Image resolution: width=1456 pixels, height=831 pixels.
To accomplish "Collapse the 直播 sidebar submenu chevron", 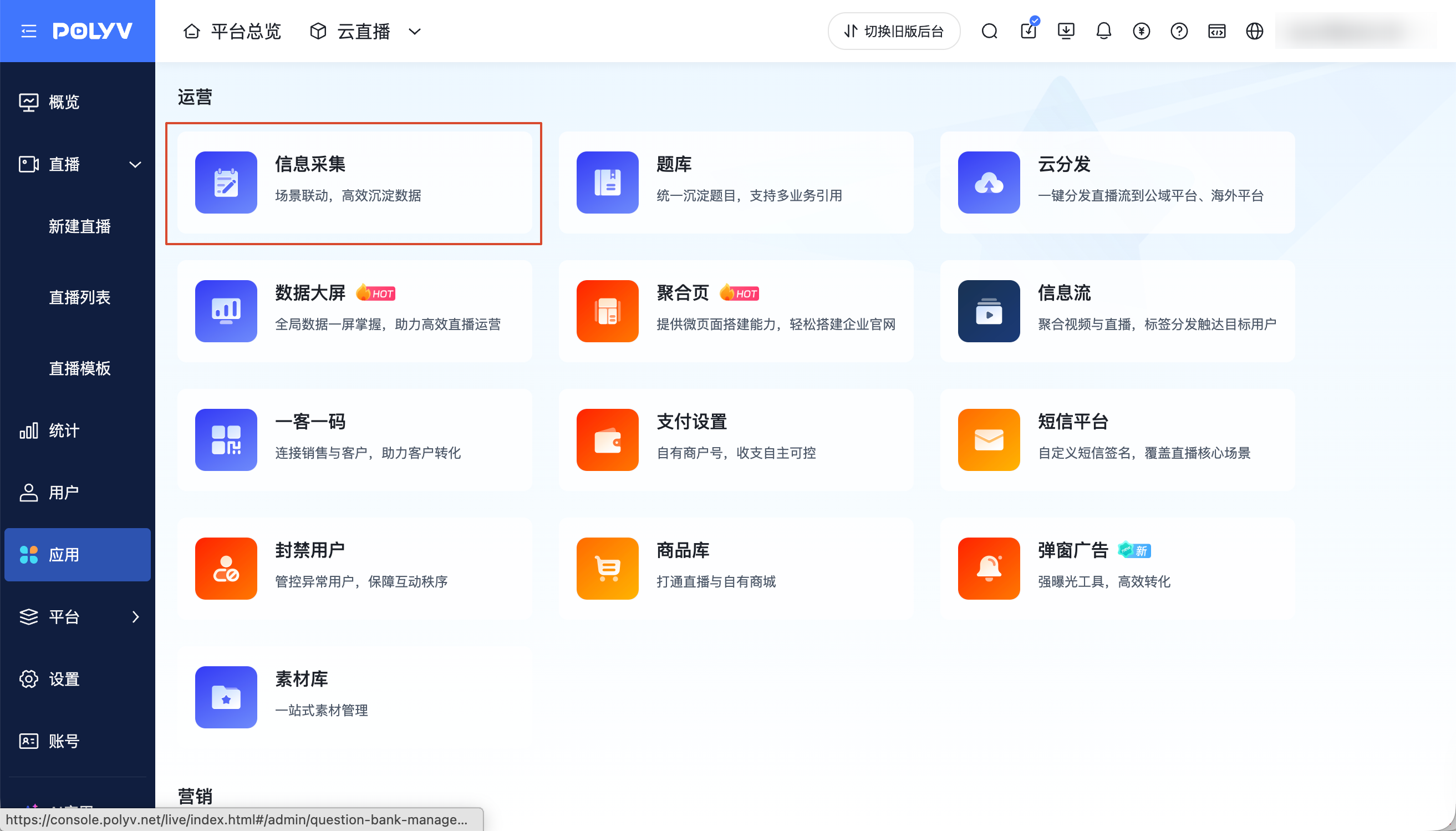I will pos(135,165).
